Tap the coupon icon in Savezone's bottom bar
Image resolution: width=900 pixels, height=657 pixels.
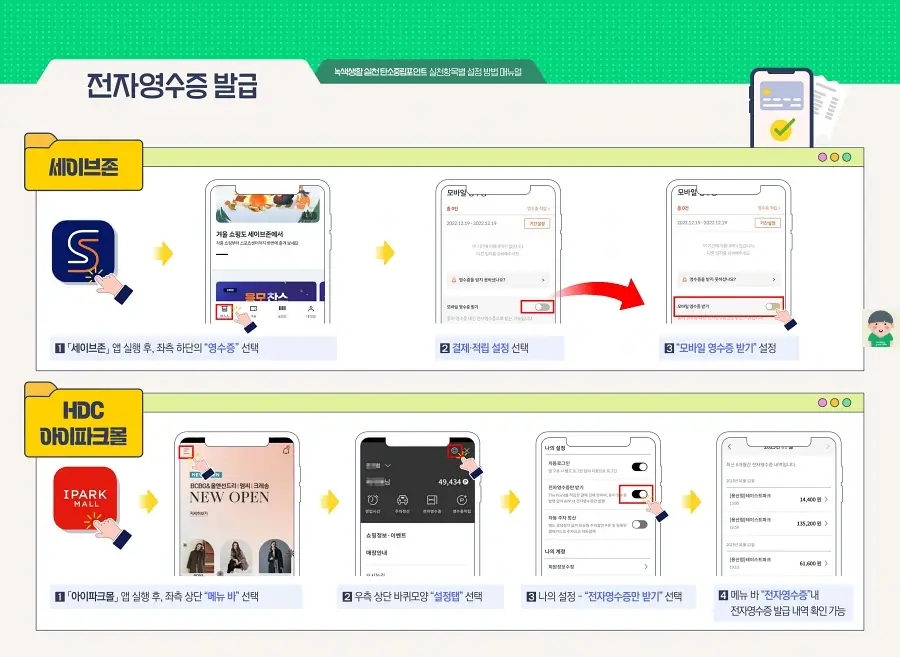[253, 310]
